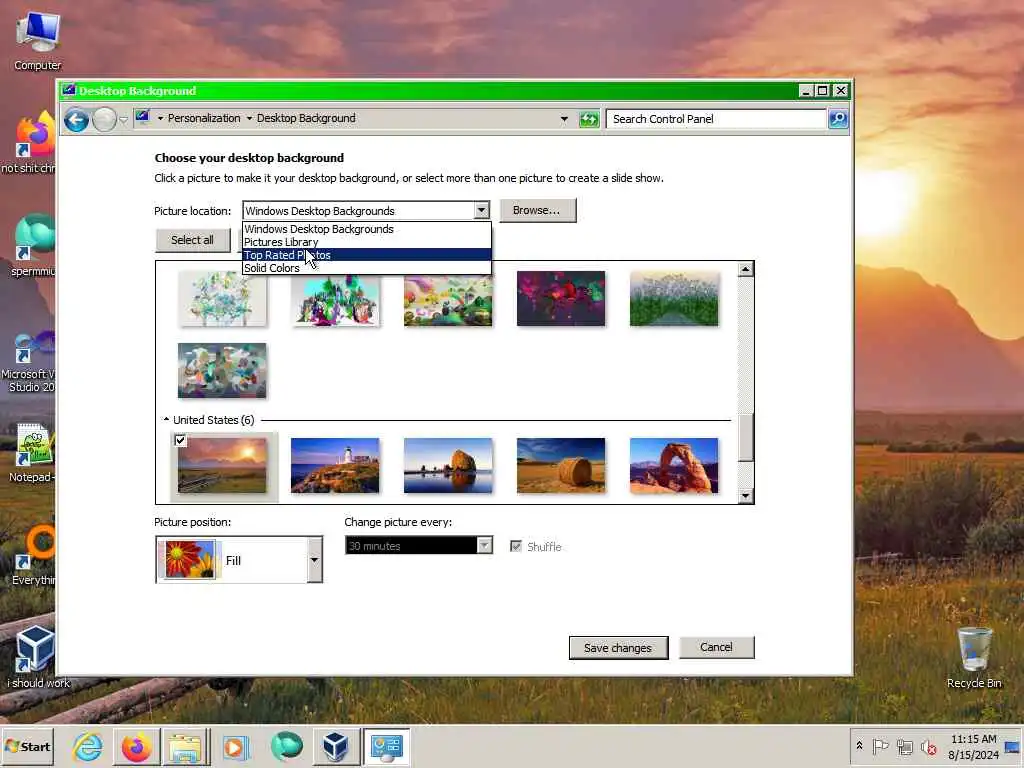Choose Top Rated Photos from the list
This screenshot has width=1024, height=768.
pos(366,255)
